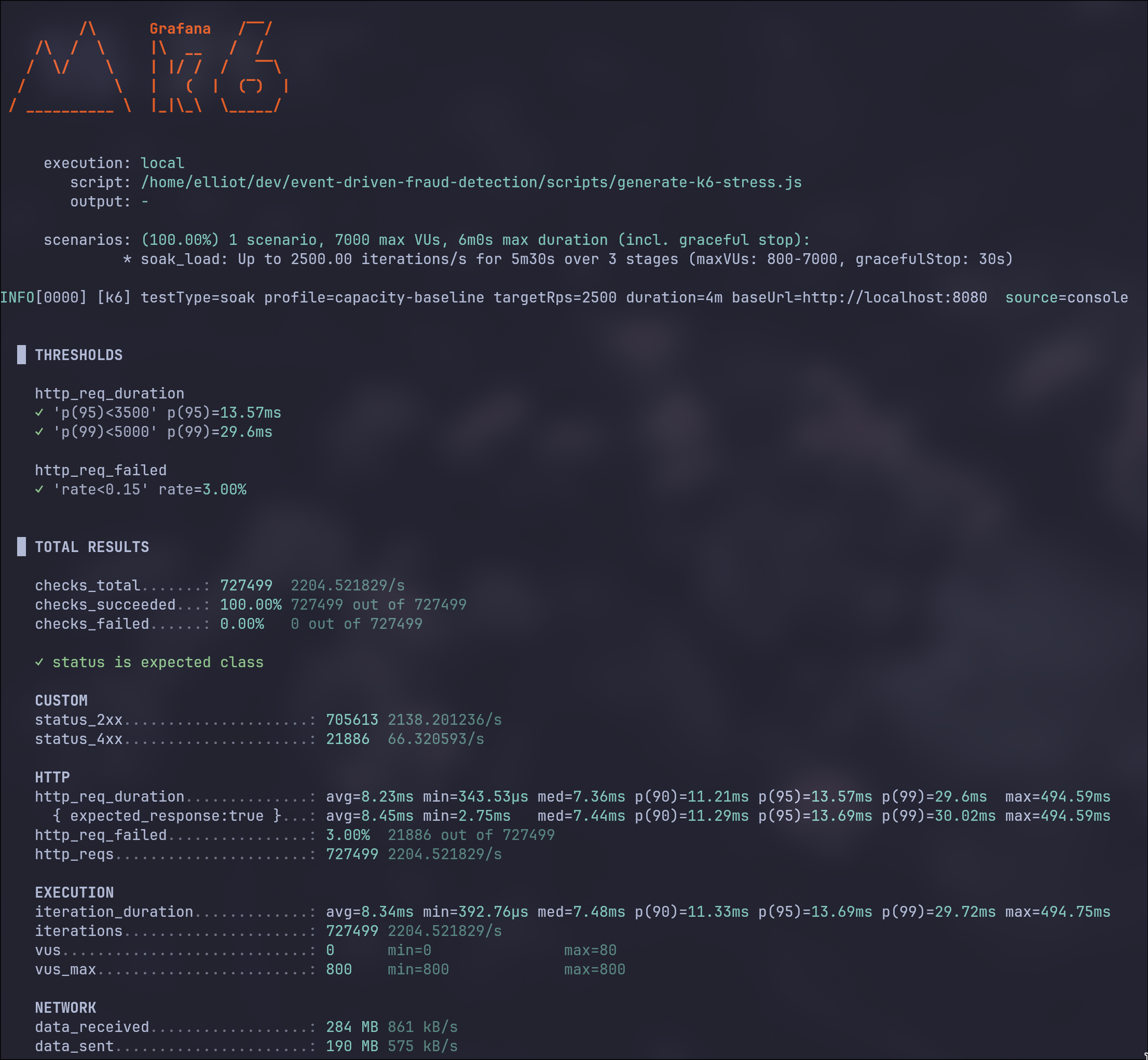Image resolution: width=1148 pixels, height=1060 pixels.
Task: Click the checkmark beside 'p(95)<3500' threshold
Action: click(x=39, y=412)
